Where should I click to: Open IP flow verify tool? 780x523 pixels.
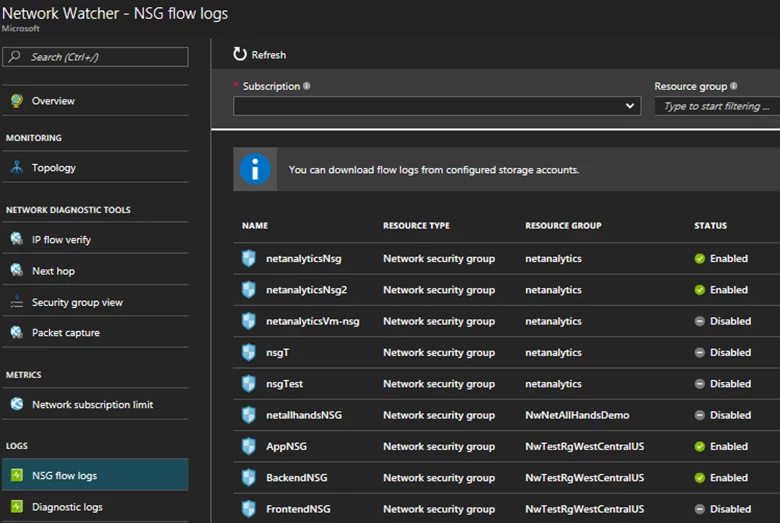[x=95, y=239]
